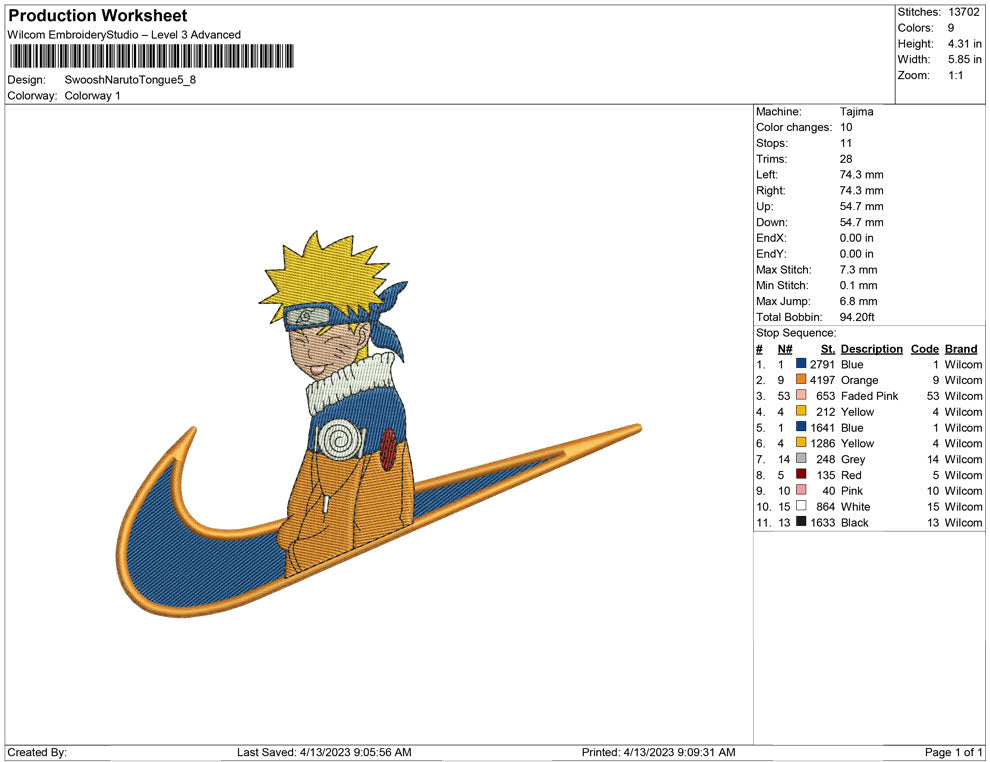The image size is (990, 762).
Task: Select the "Last Saved: 4/13/2023 9:05:56 AM" text
Action: 324,752
